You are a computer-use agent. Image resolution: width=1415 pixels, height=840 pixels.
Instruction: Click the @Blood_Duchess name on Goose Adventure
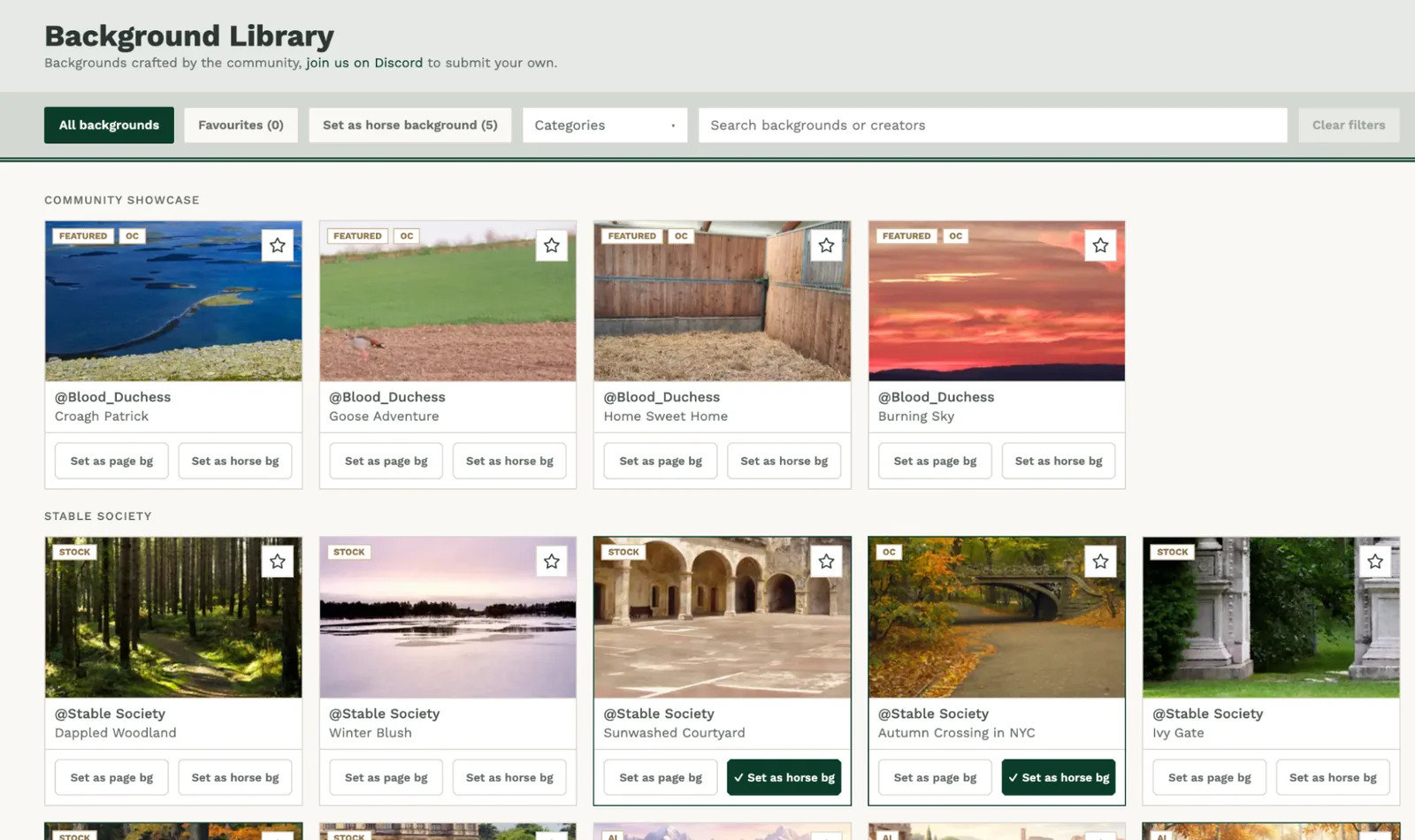point(387,397)
